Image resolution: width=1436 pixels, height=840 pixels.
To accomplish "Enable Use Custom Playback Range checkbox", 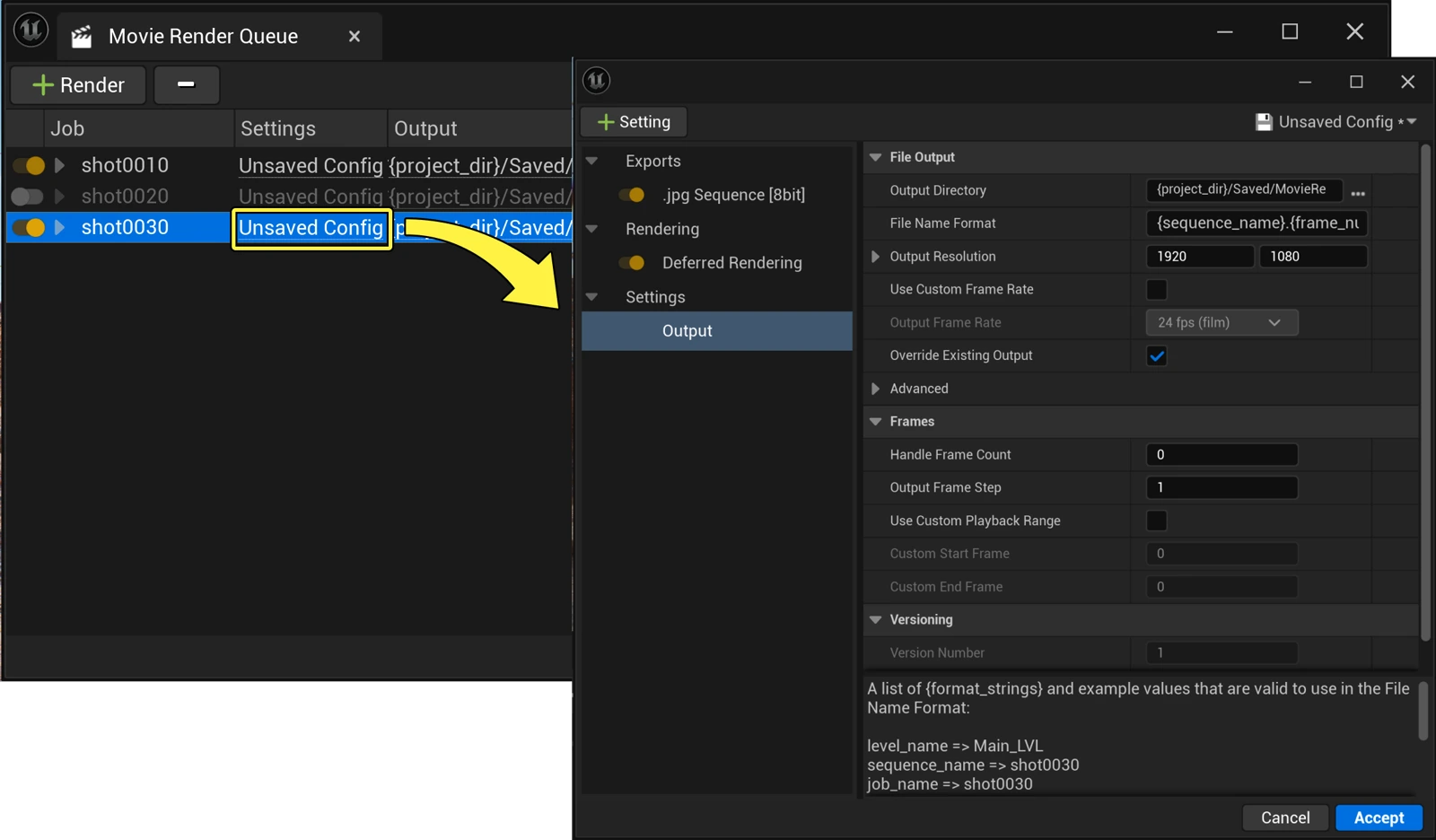I will pos(1157,521).
